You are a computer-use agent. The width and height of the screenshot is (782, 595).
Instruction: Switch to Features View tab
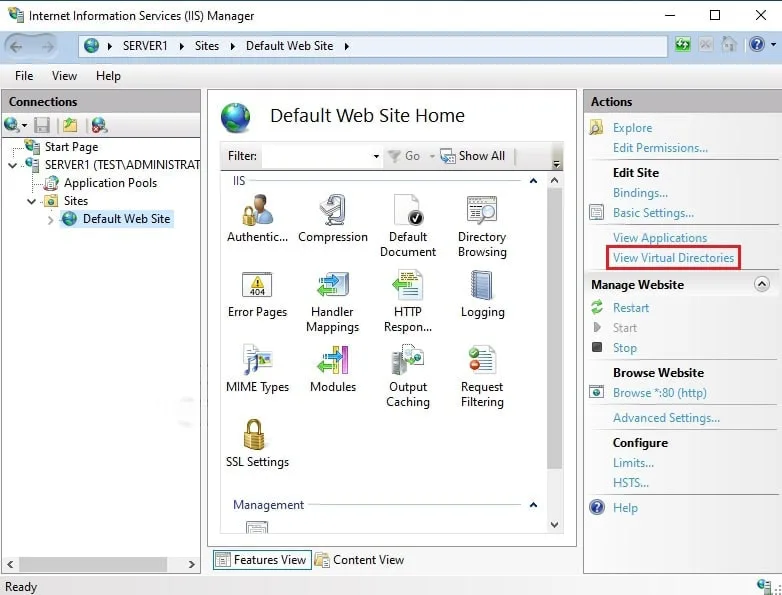tap(262, 560)
